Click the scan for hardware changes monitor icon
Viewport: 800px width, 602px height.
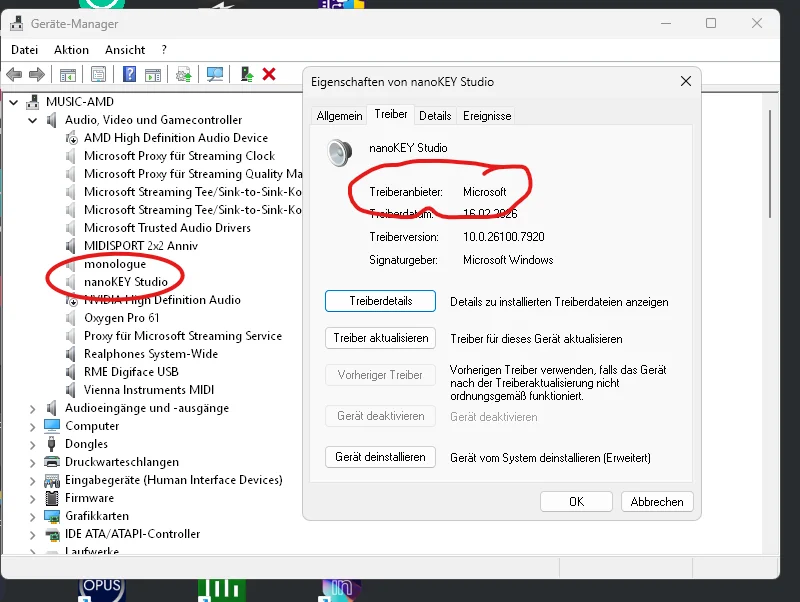pos(215,74)
